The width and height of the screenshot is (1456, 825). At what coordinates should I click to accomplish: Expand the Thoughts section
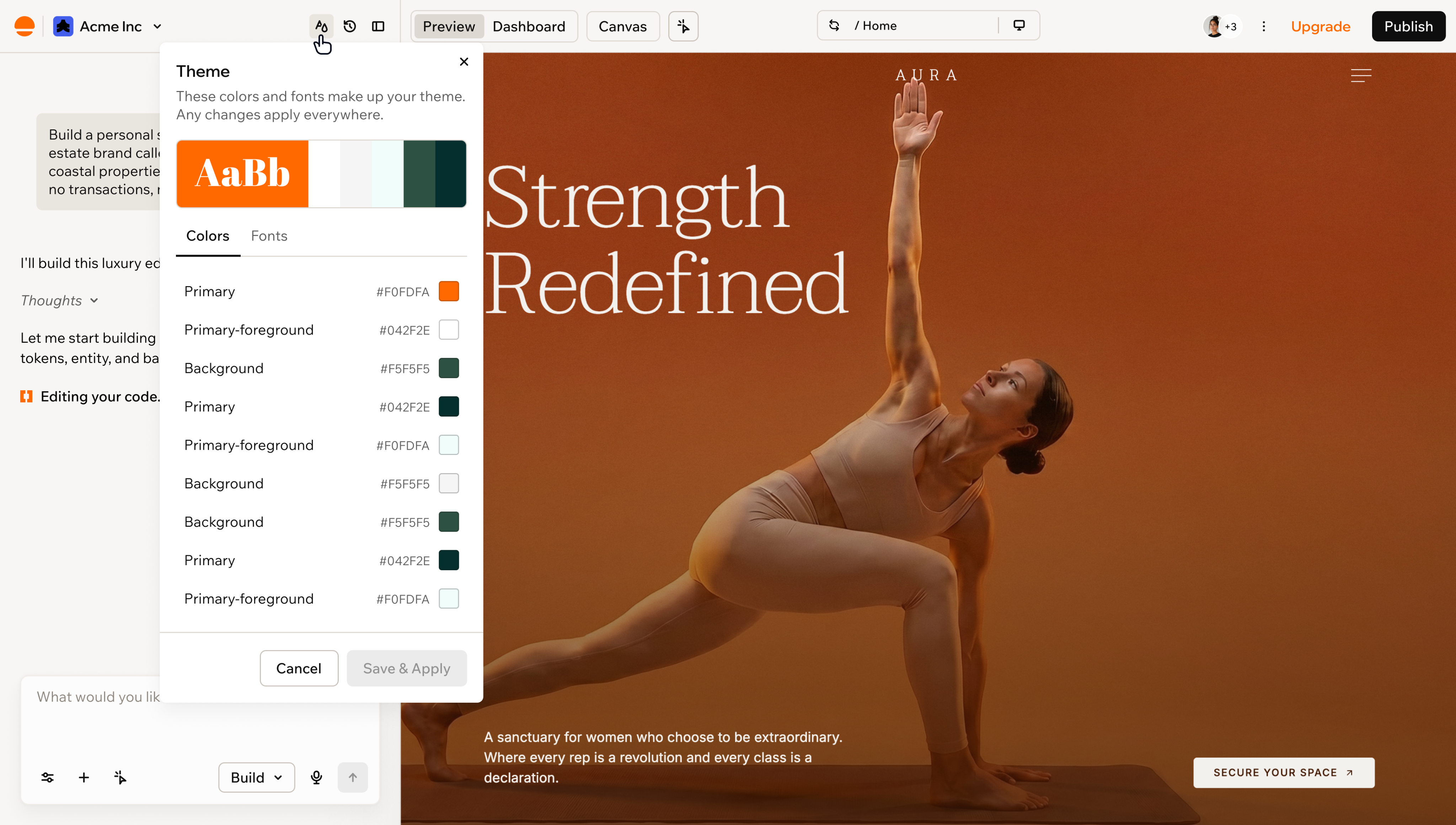click(x=59, y=300)
